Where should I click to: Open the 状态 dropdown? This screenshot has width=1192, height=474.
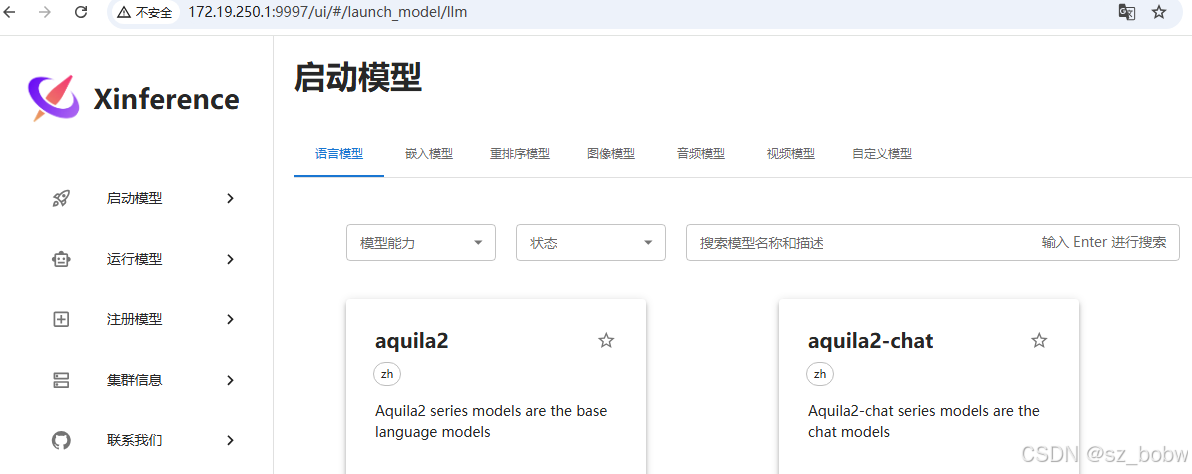point(591,243)
